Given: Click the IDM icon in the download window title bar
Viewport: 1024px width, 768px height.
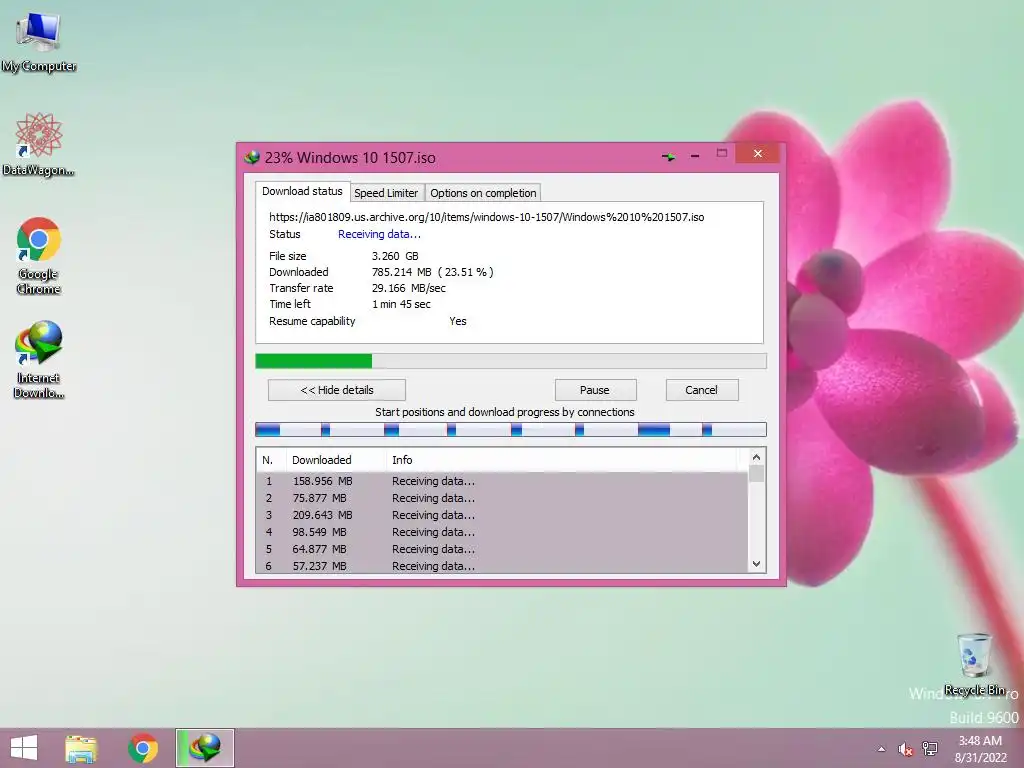Looking at the screenshot, I should [x=252, y=157].
